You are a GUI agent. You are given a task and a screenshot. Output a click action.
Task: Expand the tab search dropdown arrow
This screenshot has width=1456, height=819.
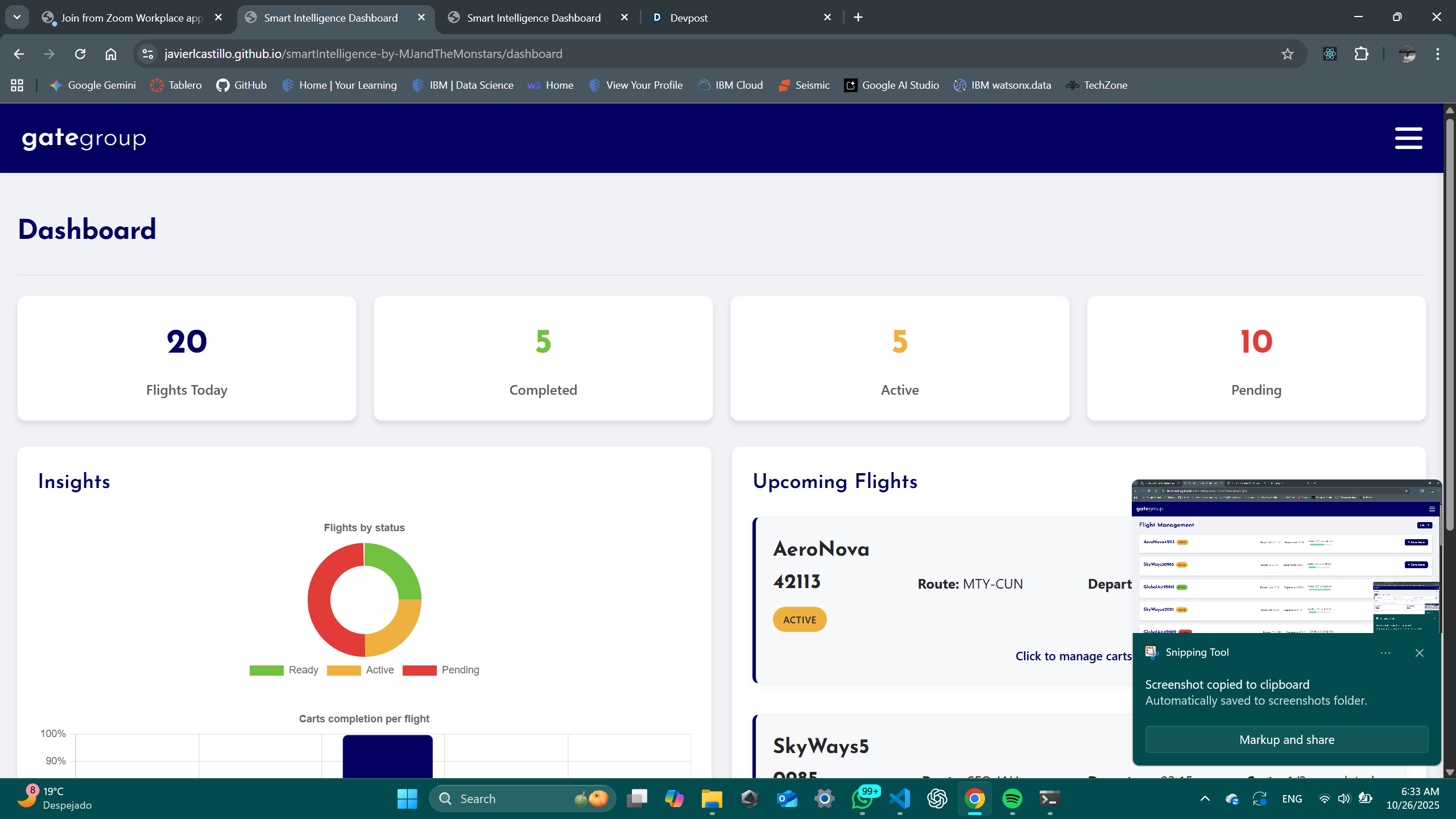pos(17,17)
